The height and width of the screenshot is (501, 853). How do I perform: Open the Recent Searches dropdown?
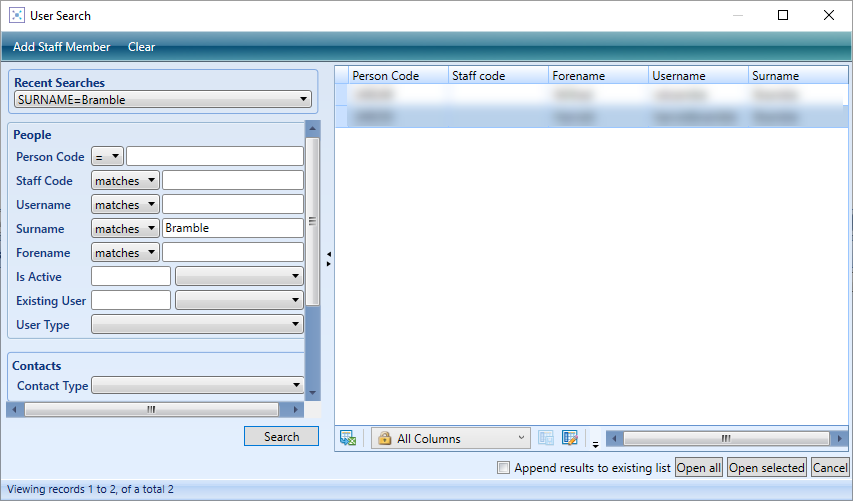(x=163, y=100)
